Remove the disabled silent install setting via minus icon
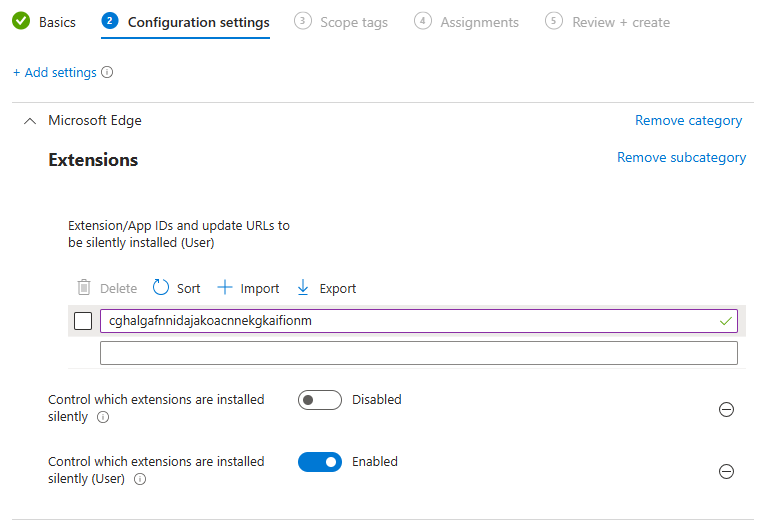 [x=726, y=410]
